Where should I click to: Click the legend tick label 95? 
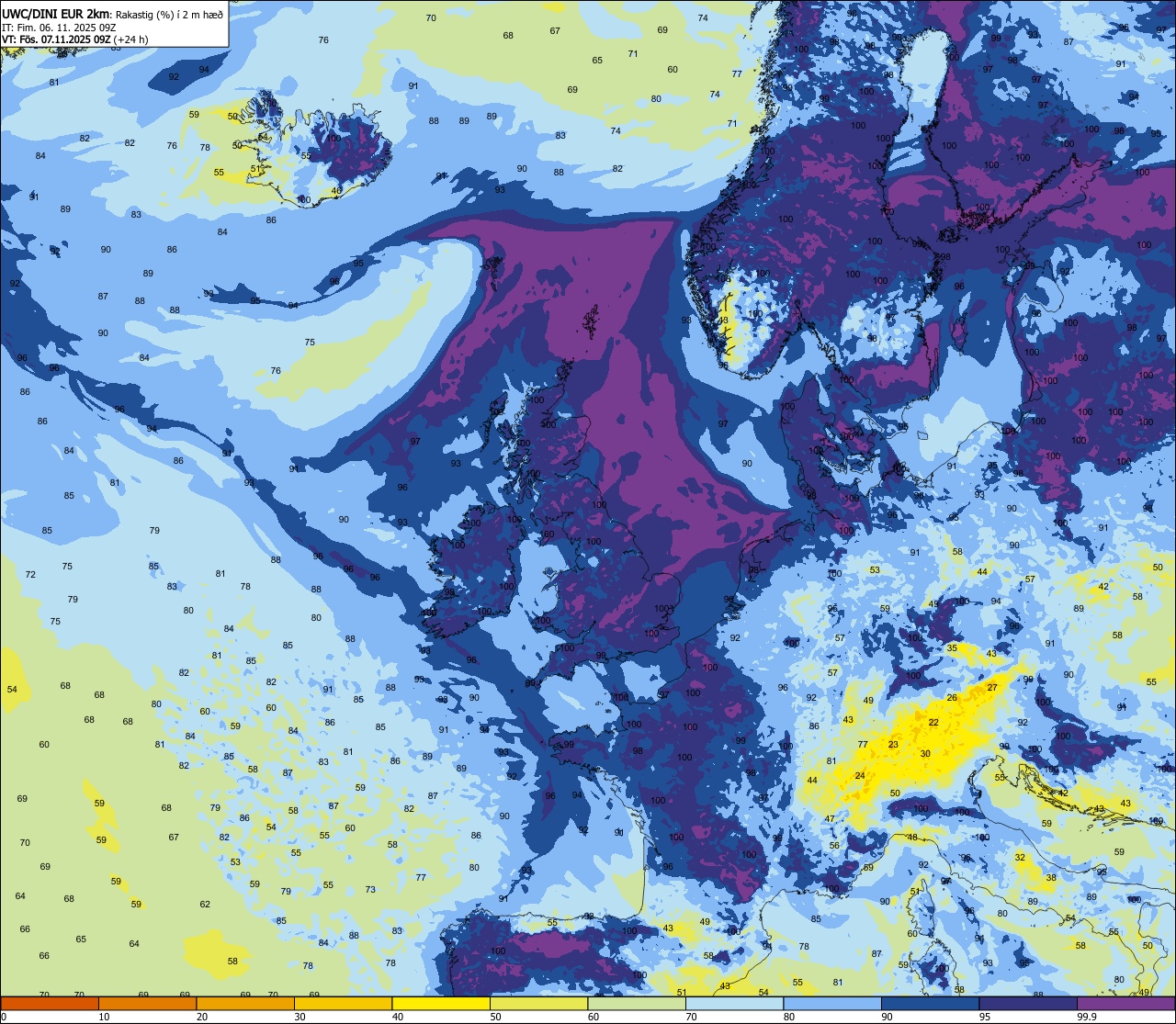pyautogui.click(x=985, y=1017)
